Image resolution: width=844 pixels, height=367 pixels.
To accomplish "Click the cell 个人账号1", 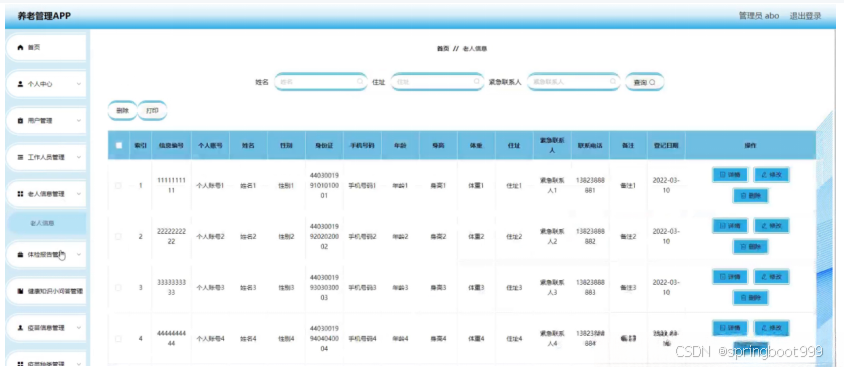I will (210, 186).
